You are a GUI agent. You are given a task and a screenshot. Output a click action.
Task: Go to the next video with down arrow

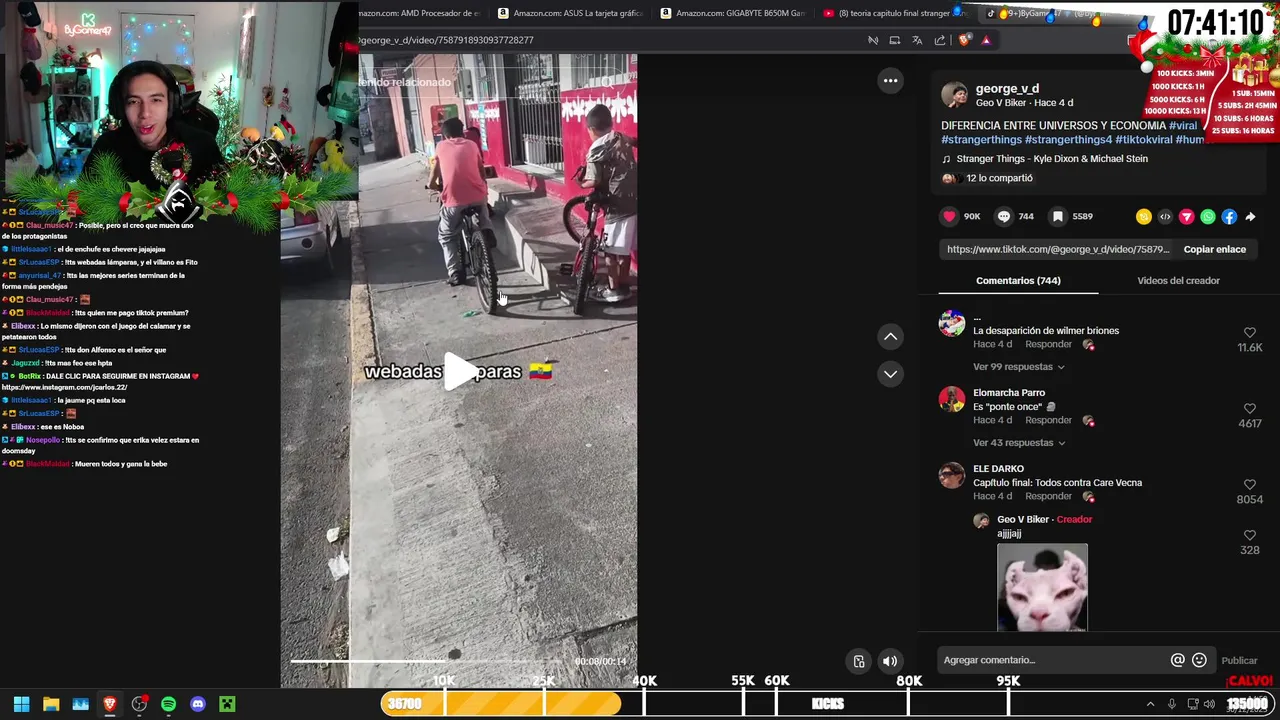click(x=890, y=374)
